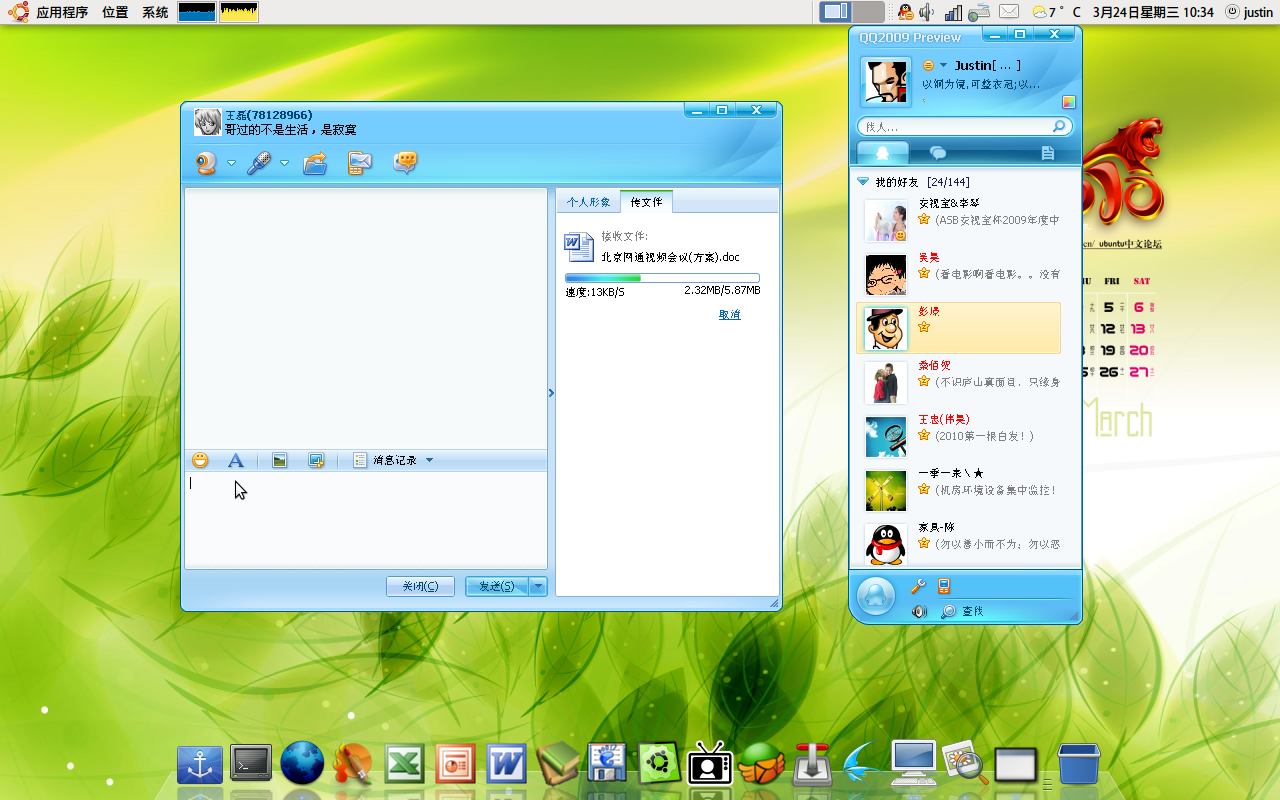Collapse the 我的好友 friends group

click(862, 182)
